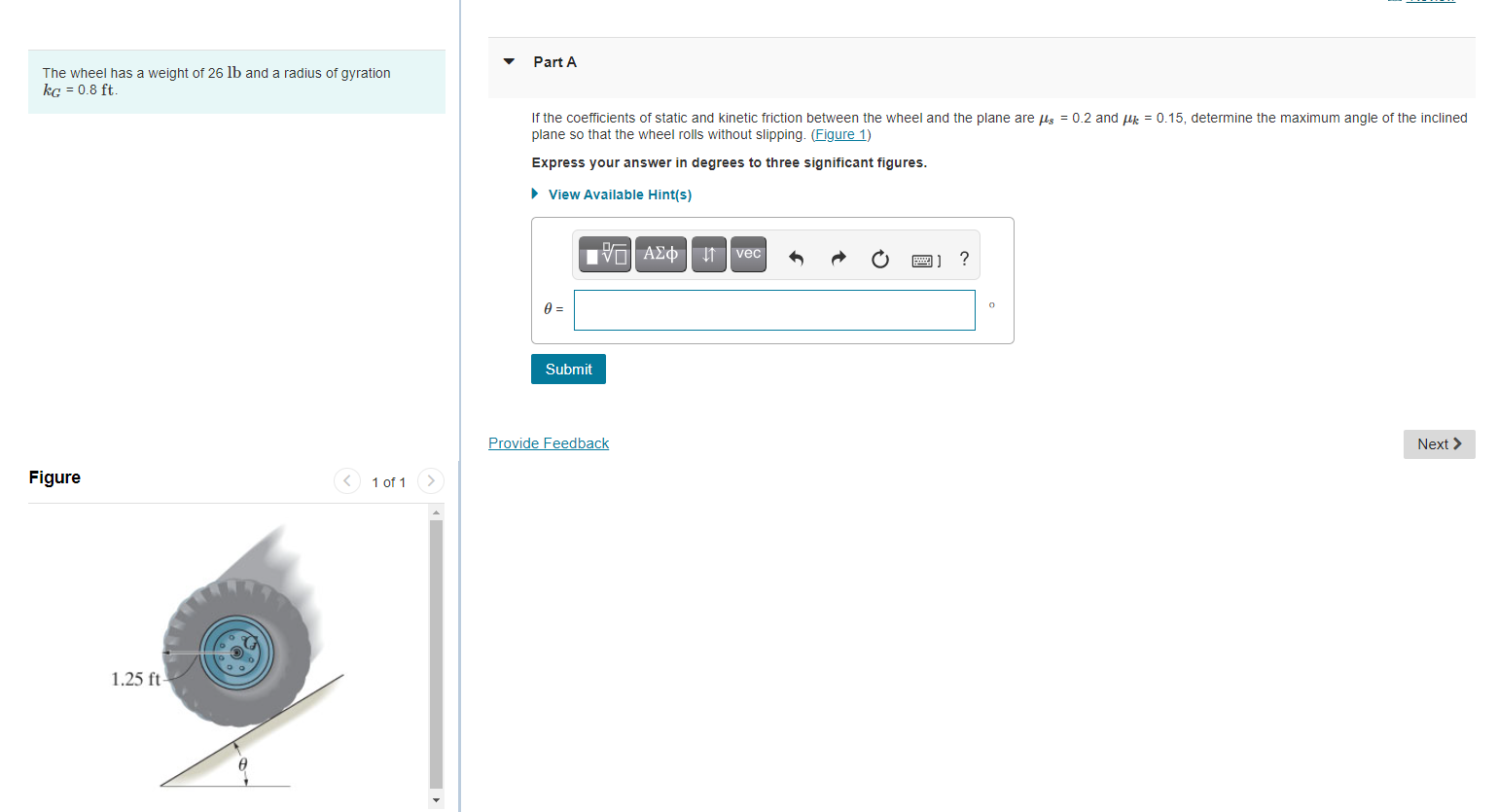
Task: Click 'Express your answer in degrees' instruction
Action: 729,163
